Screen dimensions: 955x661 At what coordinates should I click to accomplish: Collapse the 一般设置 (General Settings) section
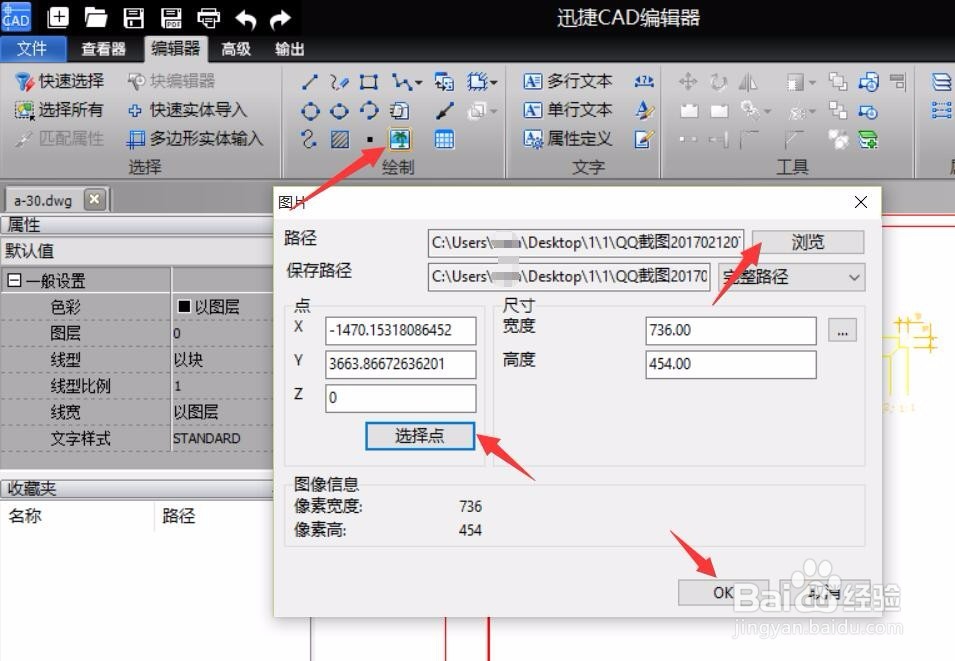(15, 281)
